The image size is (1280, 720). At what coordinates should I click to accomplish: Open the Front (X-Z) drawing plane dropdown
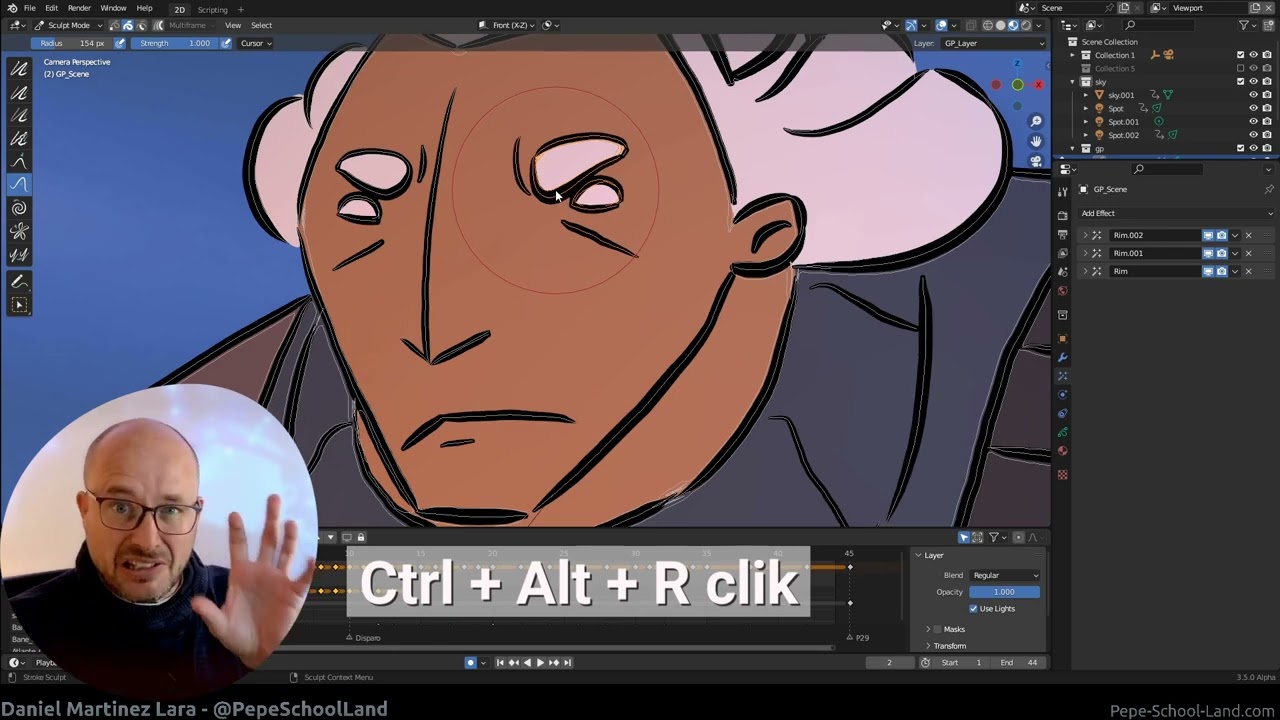tap(507, 25)
